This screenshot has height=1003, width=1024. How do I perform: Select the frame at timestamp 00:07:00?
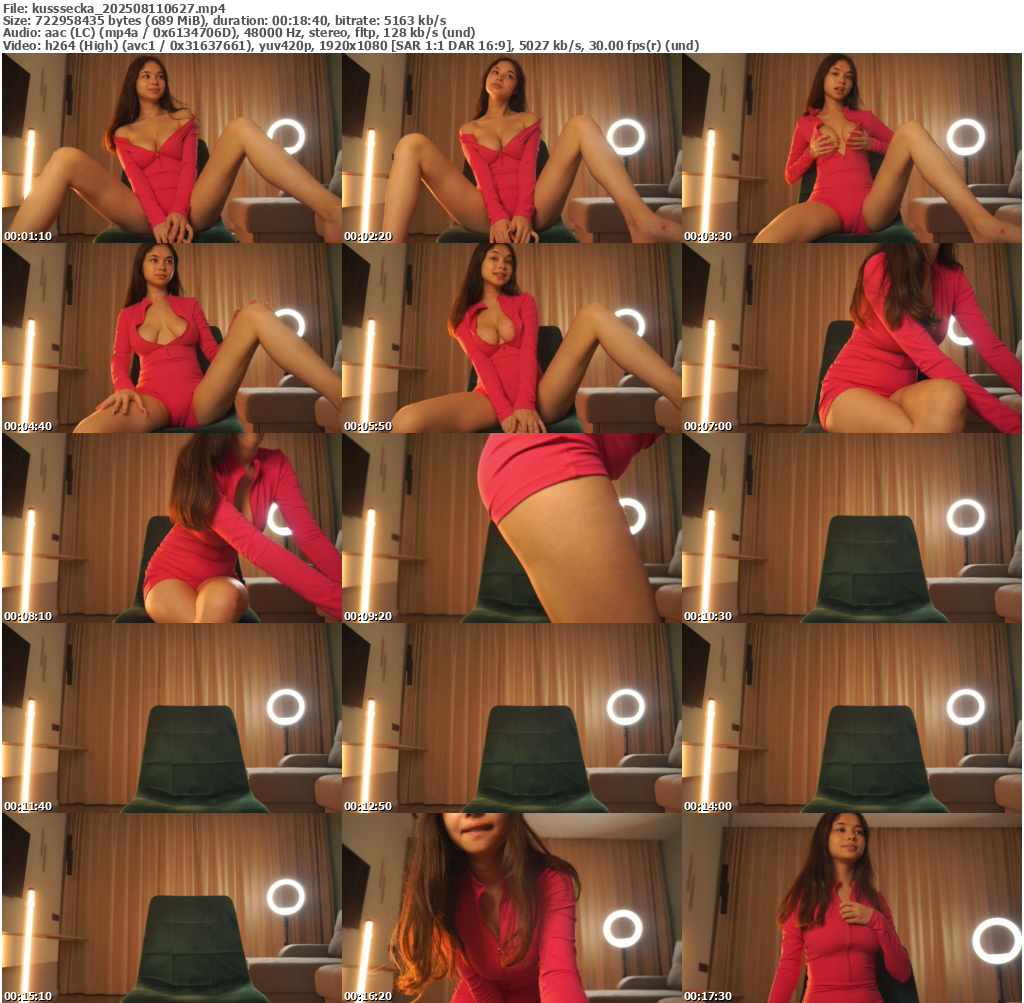[x=852, y=338]
